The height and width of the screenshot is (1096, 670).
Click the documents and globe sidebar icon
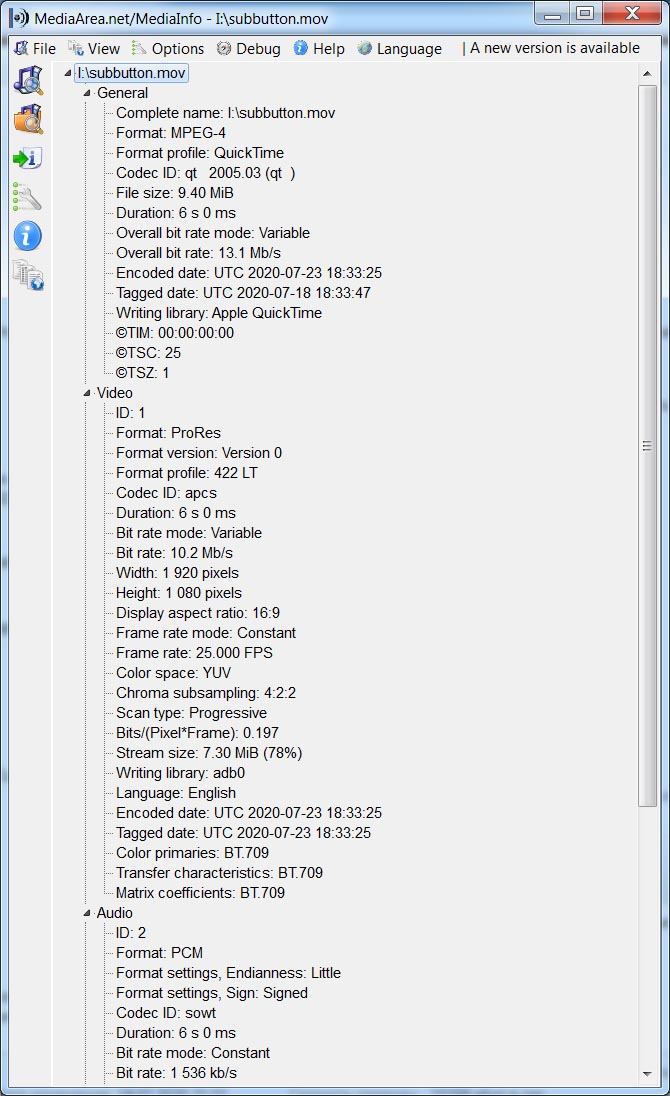(x=28, y=275)
